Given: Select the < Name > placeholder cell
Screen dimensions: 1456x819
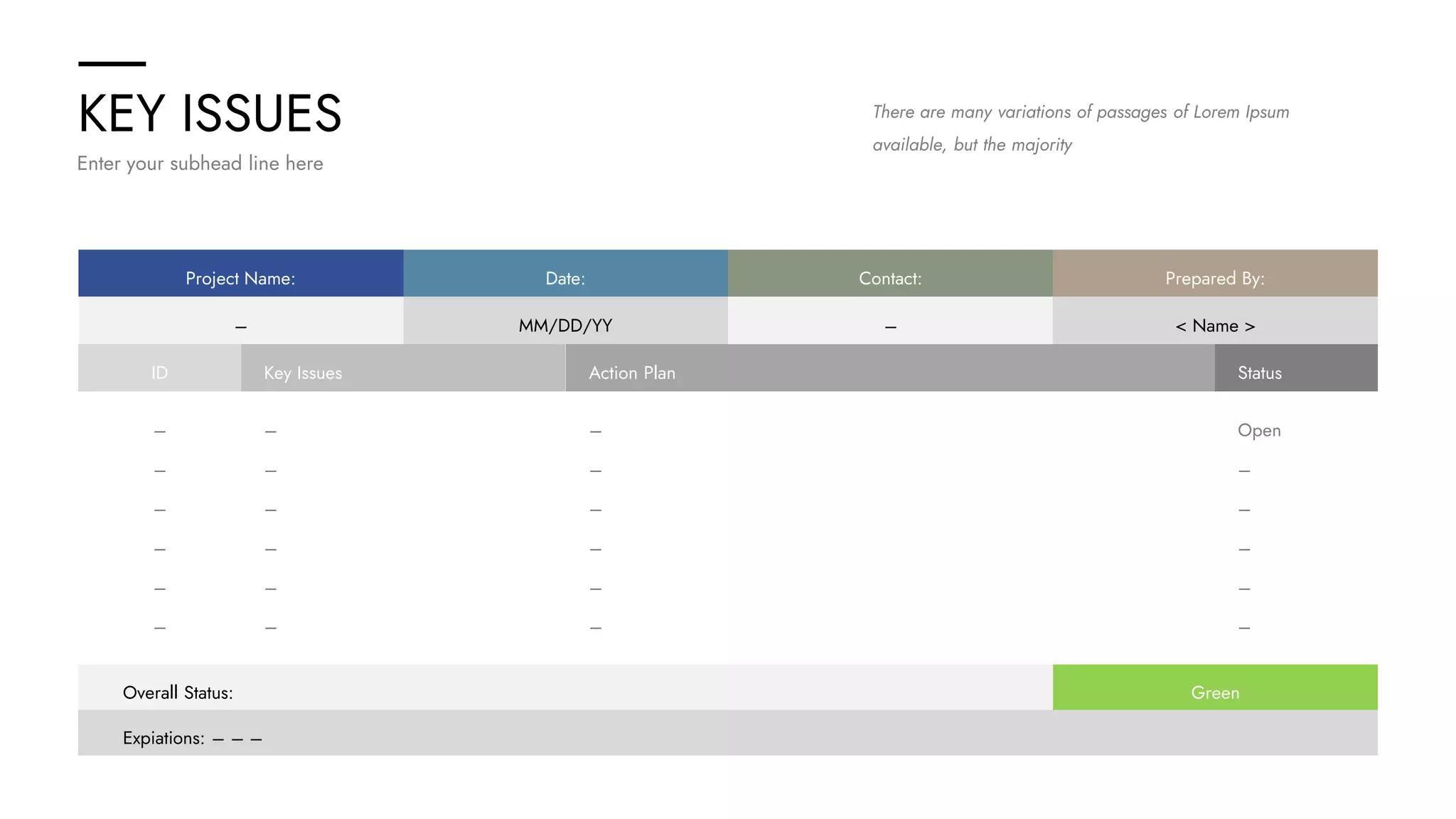Looking at the screenshot, I should click(x=1214, y=326).
